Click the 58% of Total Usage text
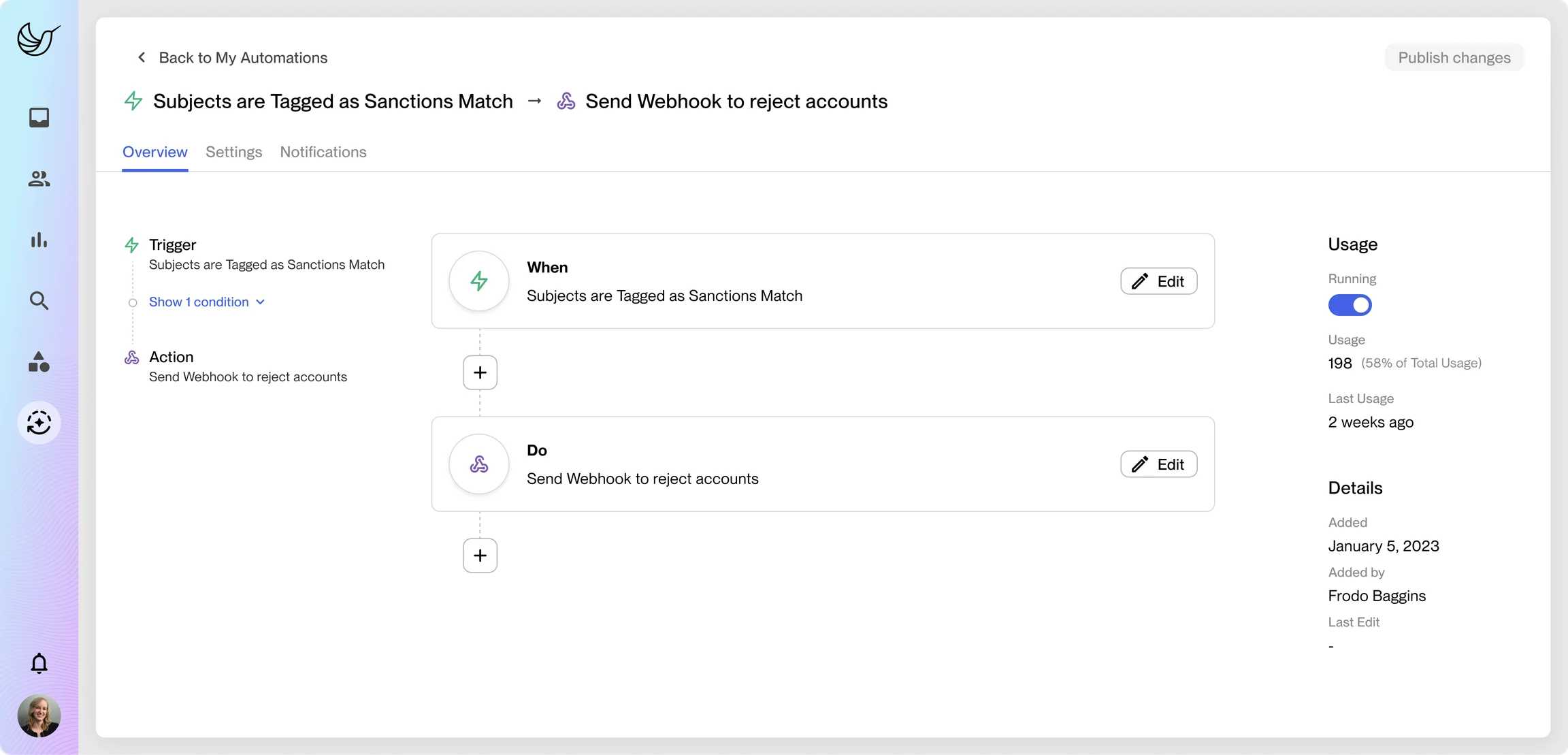This screenshot has width=1568, height=755. (x=1421, y=363)
